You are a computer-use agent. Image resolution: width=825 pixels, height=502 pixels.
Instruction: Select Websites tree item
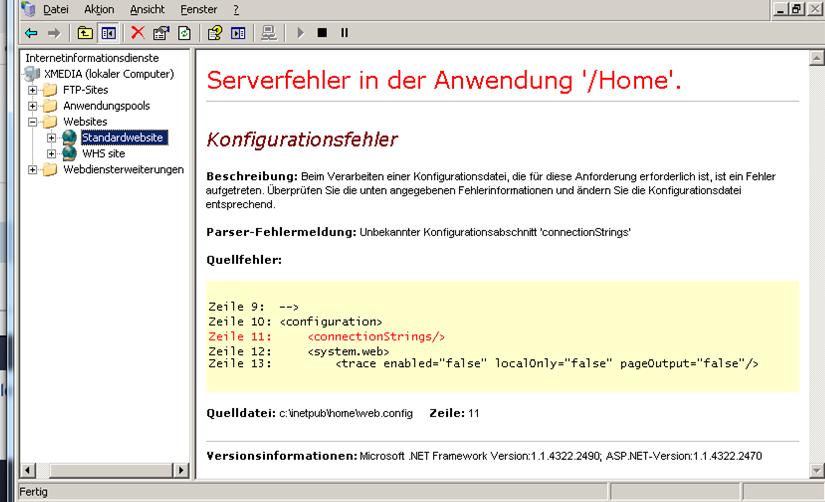(x=85, y=122)
